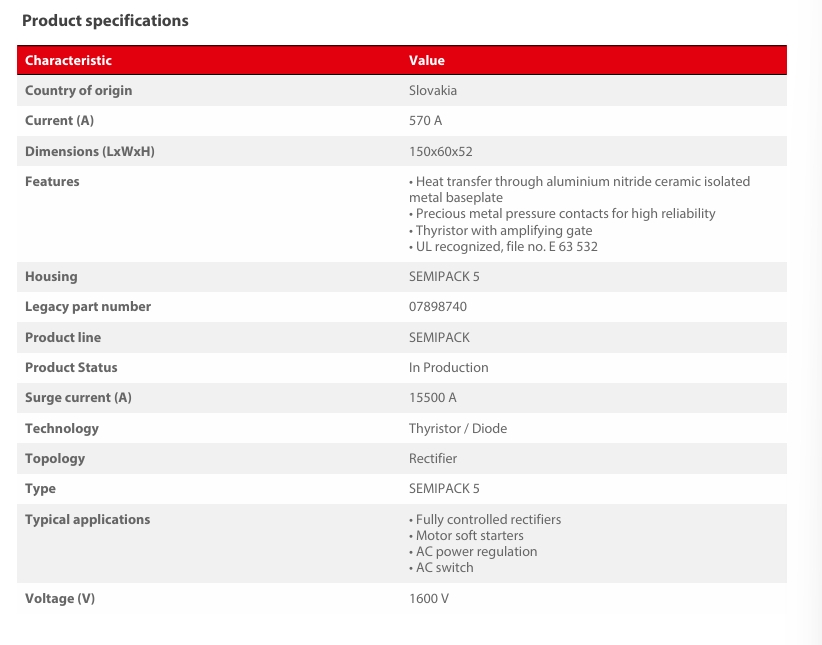Click the 570 A current value
This screenshot has height=645, width=822.
tap(425, 120)
